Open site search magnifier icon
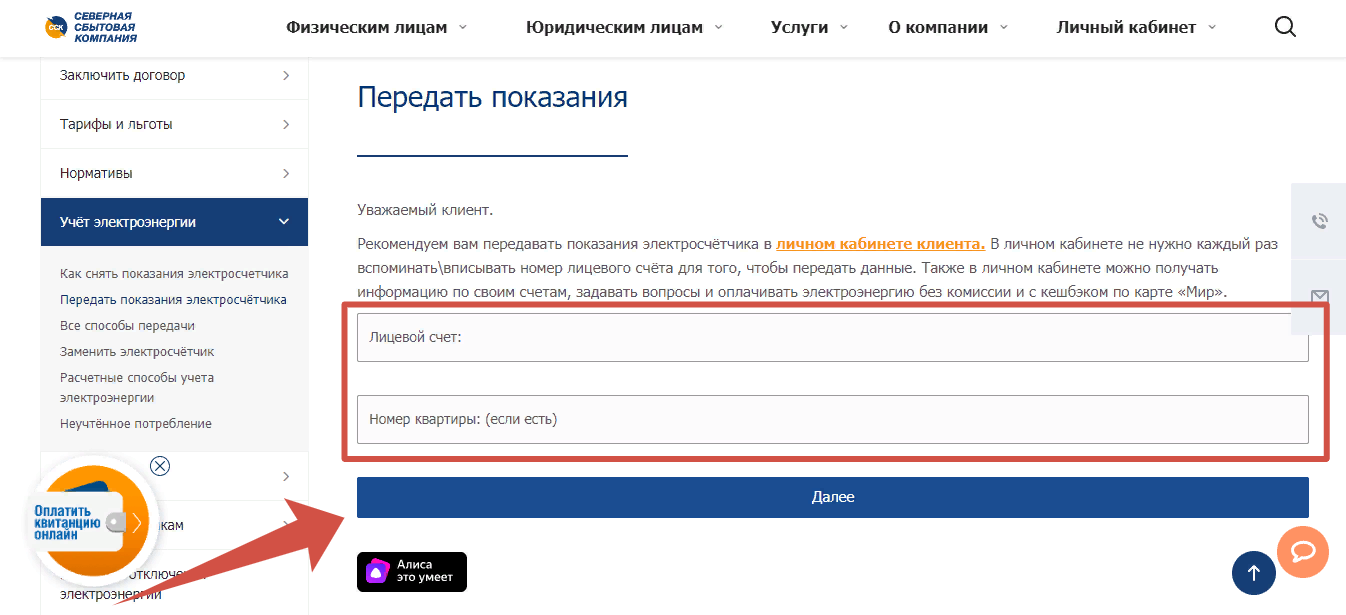Viewport: 1346px width, 615px height. (x=1285, y=28)
